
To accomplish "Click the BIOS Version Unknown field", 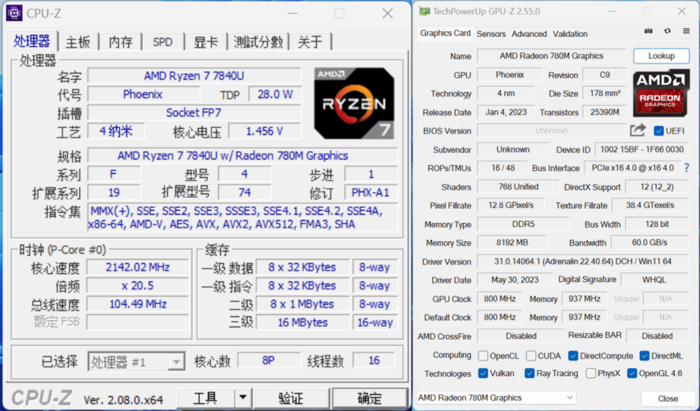I will [551, 131].
